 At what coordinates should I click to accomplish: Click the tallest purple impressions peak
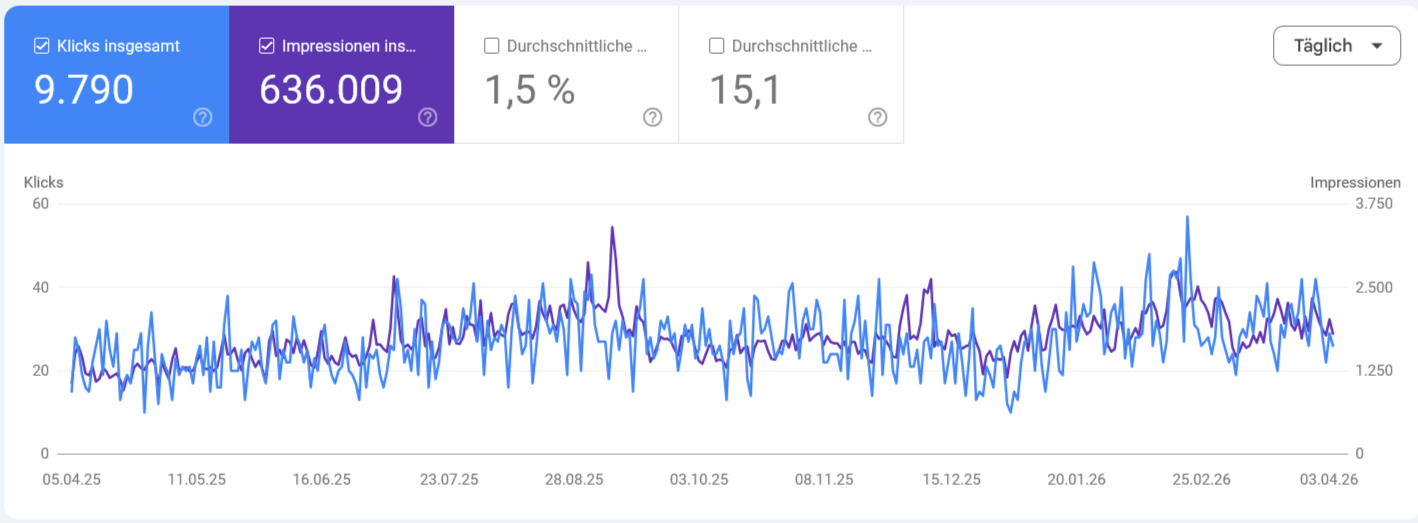(x=612, y=228)
